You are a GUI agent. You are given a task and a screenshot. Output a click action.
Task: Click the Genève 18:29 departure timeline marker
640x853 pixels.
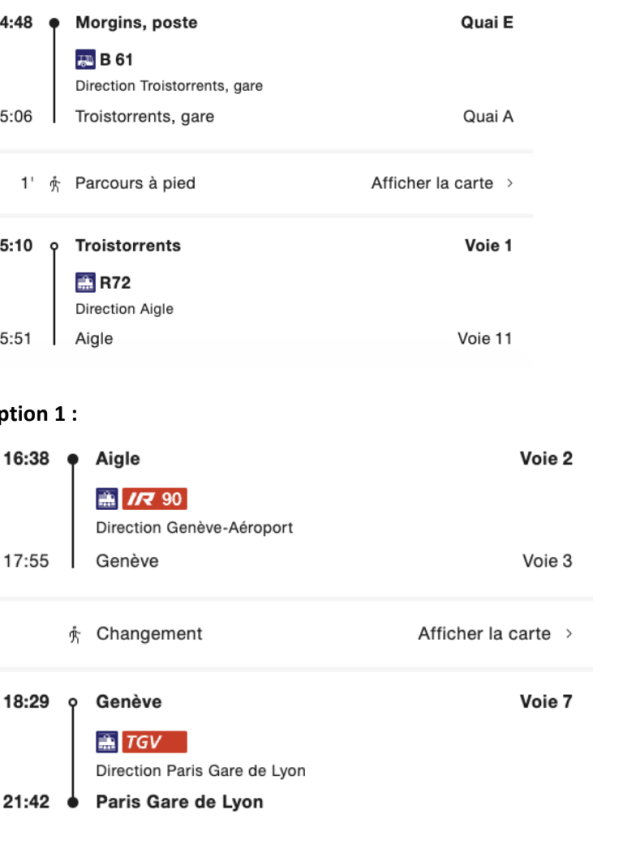click(73, 702)
